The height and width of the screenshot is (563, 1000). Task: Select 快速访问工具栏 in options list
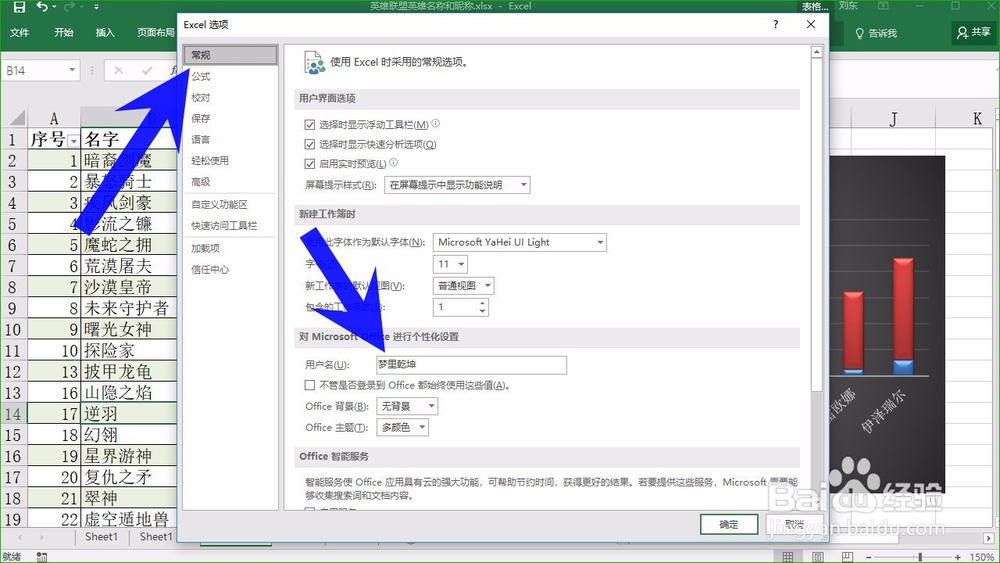tap(230, 226)
